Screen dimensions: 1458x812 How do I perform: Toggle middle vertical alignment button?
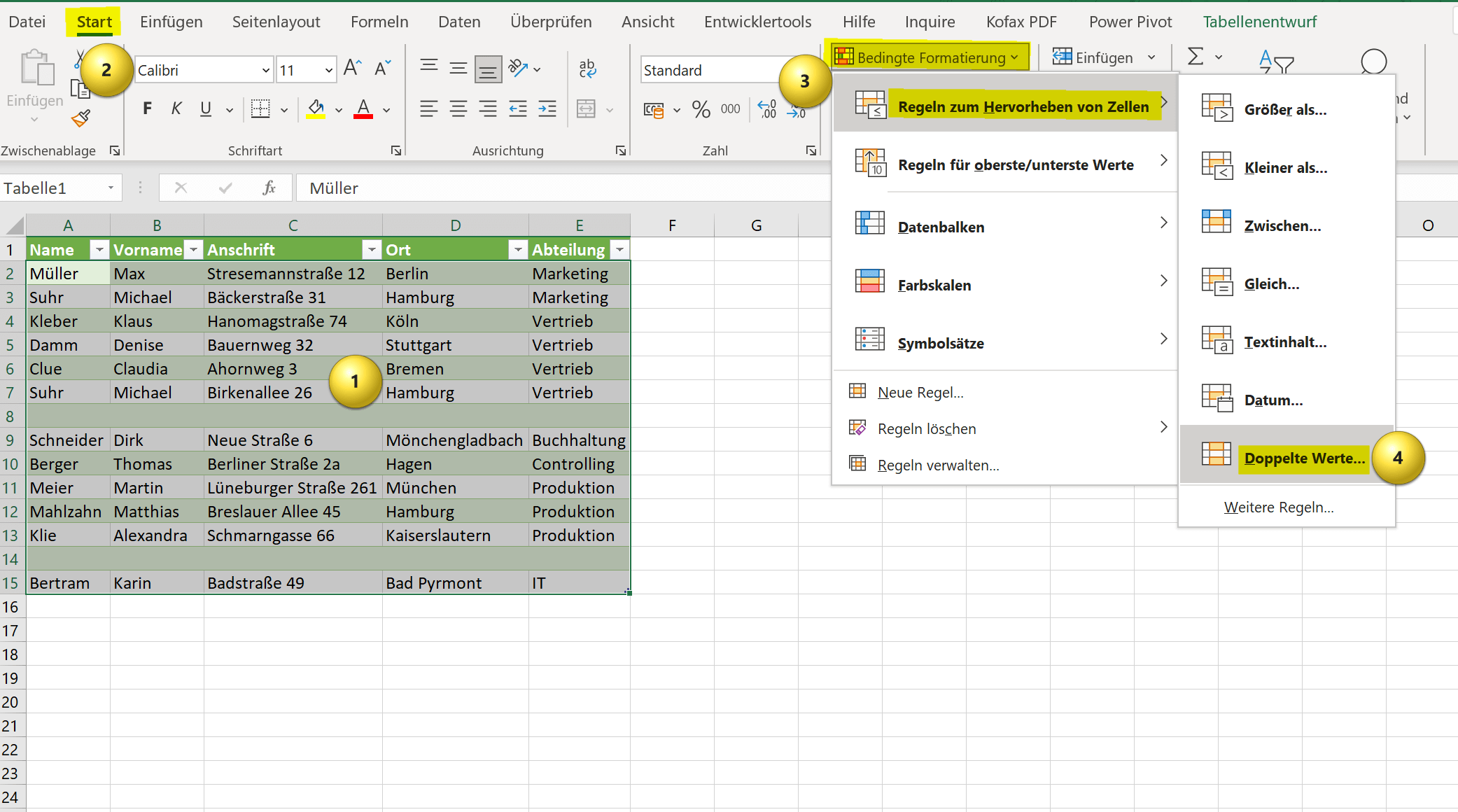click(x=458, y=69)
